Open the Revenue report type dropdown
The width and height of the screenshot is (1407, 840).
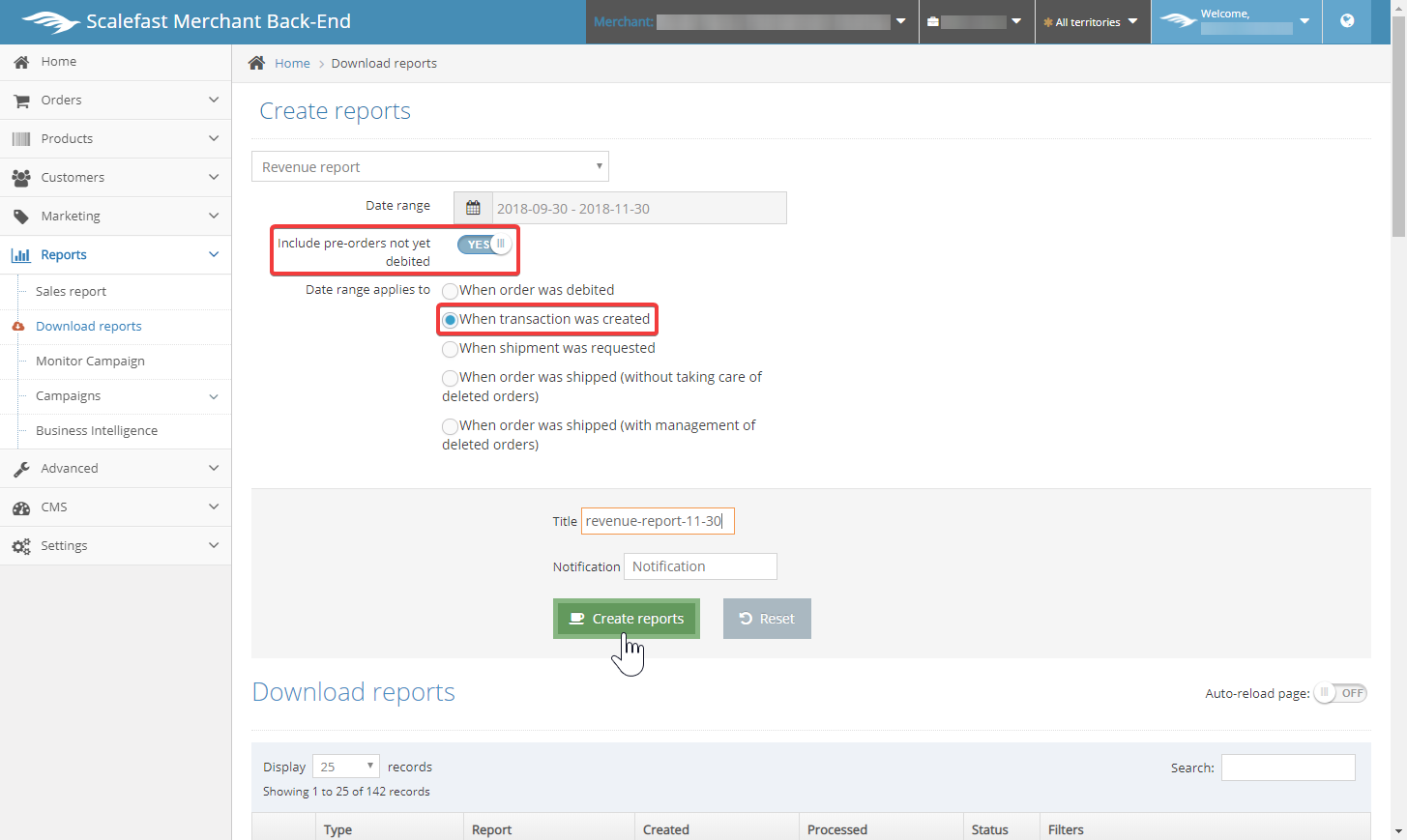point(429,166)
